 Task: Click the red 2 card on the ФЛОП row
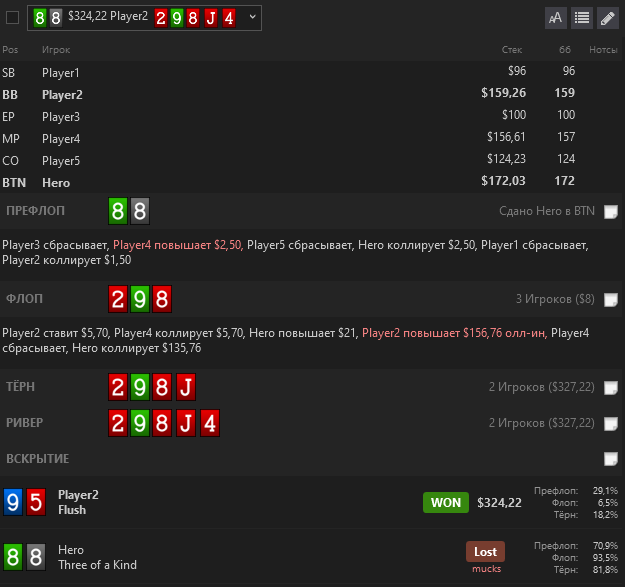118,299
